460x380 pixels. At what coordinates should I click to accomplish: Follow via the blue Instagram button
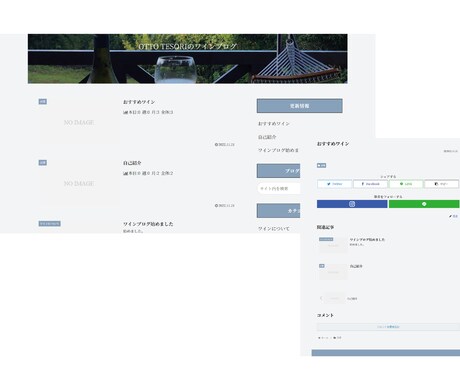(352, 204)
